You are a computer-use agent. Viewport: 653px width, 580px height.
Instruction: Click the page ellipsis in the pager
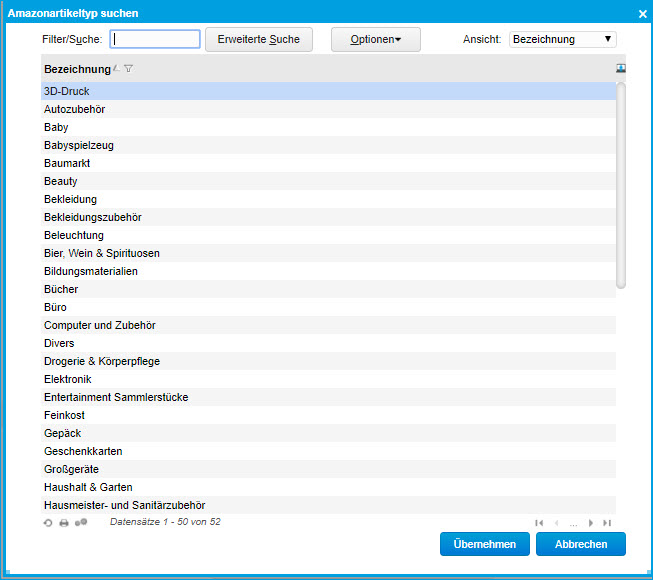click(573, 523)
